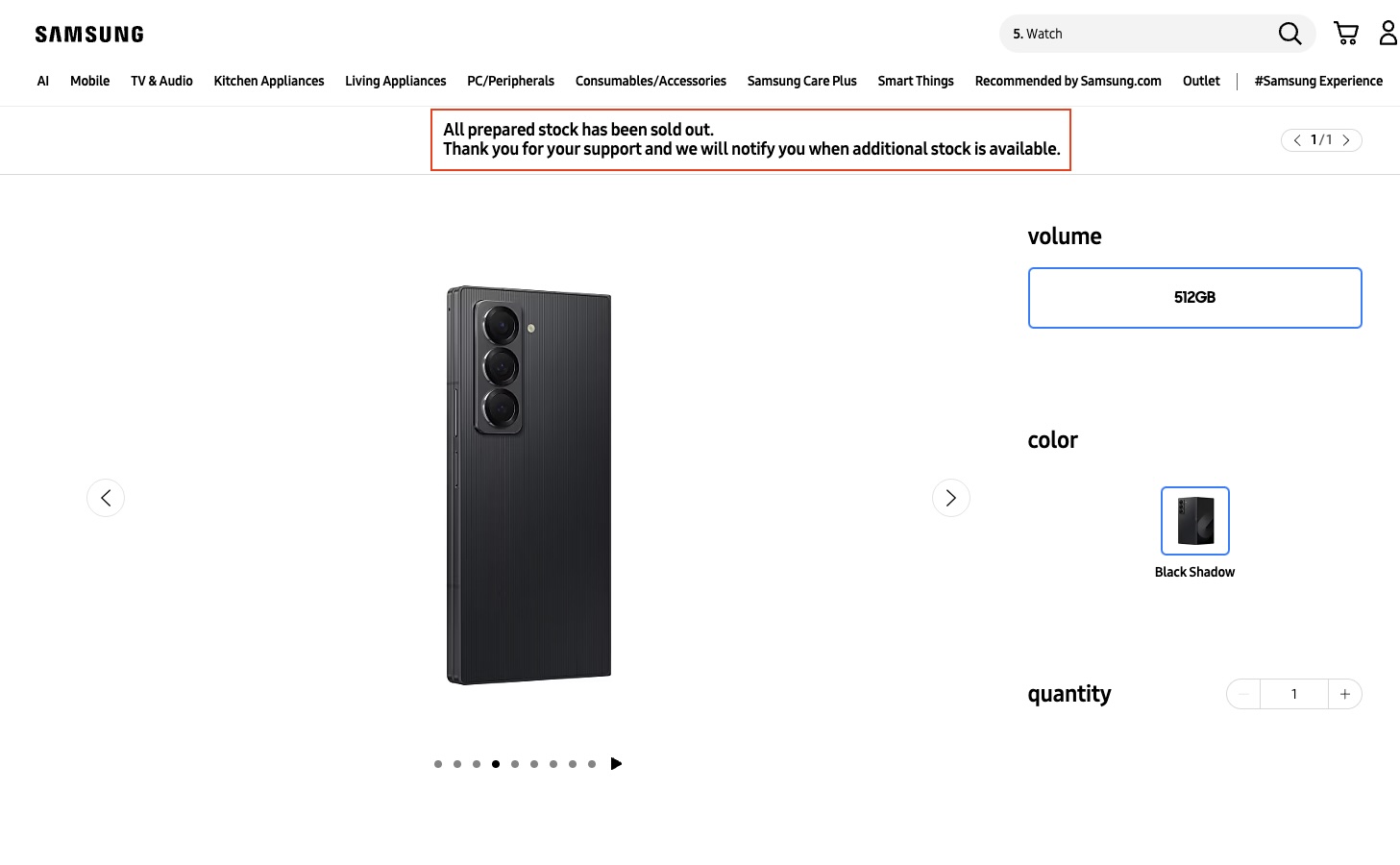The height and width of the screenshot is (865, 1400).
Task: Click the search input field
Action: (x=1134, y=34)
